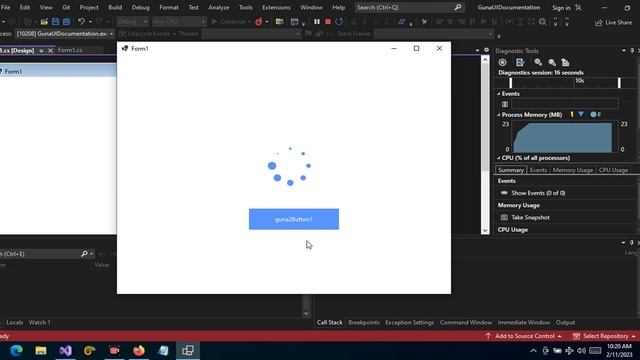640x360 pixels.
Task: Click the right diagnostics timeline selection handle
Action: click(x=619, y=83)
